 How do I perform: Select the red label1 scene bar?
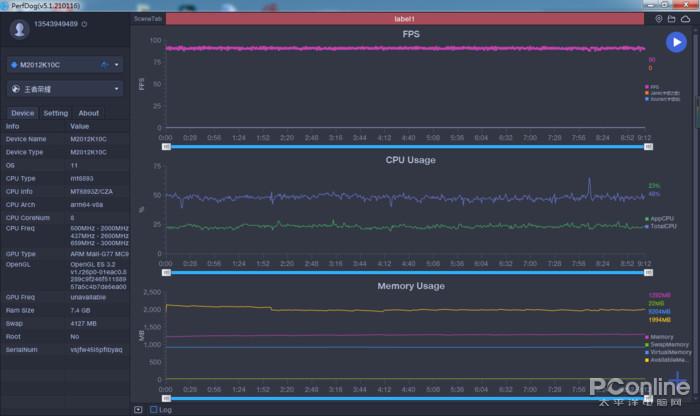pyautogui.click(x=404, y=19)
